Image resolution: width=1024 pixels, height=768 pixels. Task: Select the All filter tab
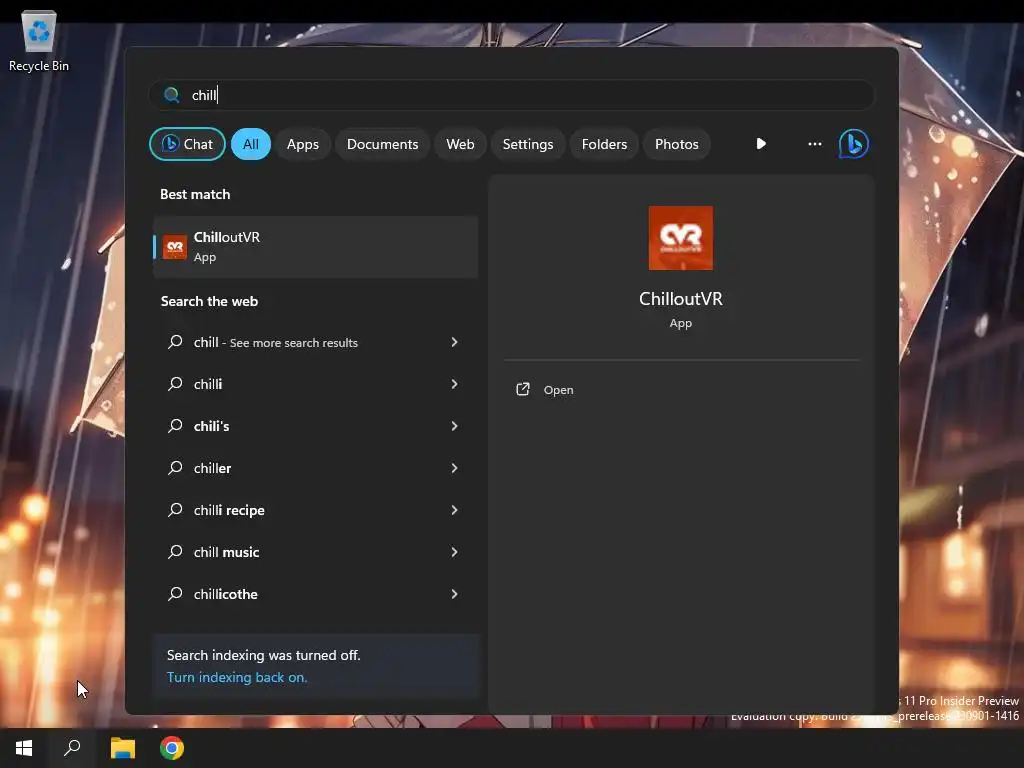(251, 144)
